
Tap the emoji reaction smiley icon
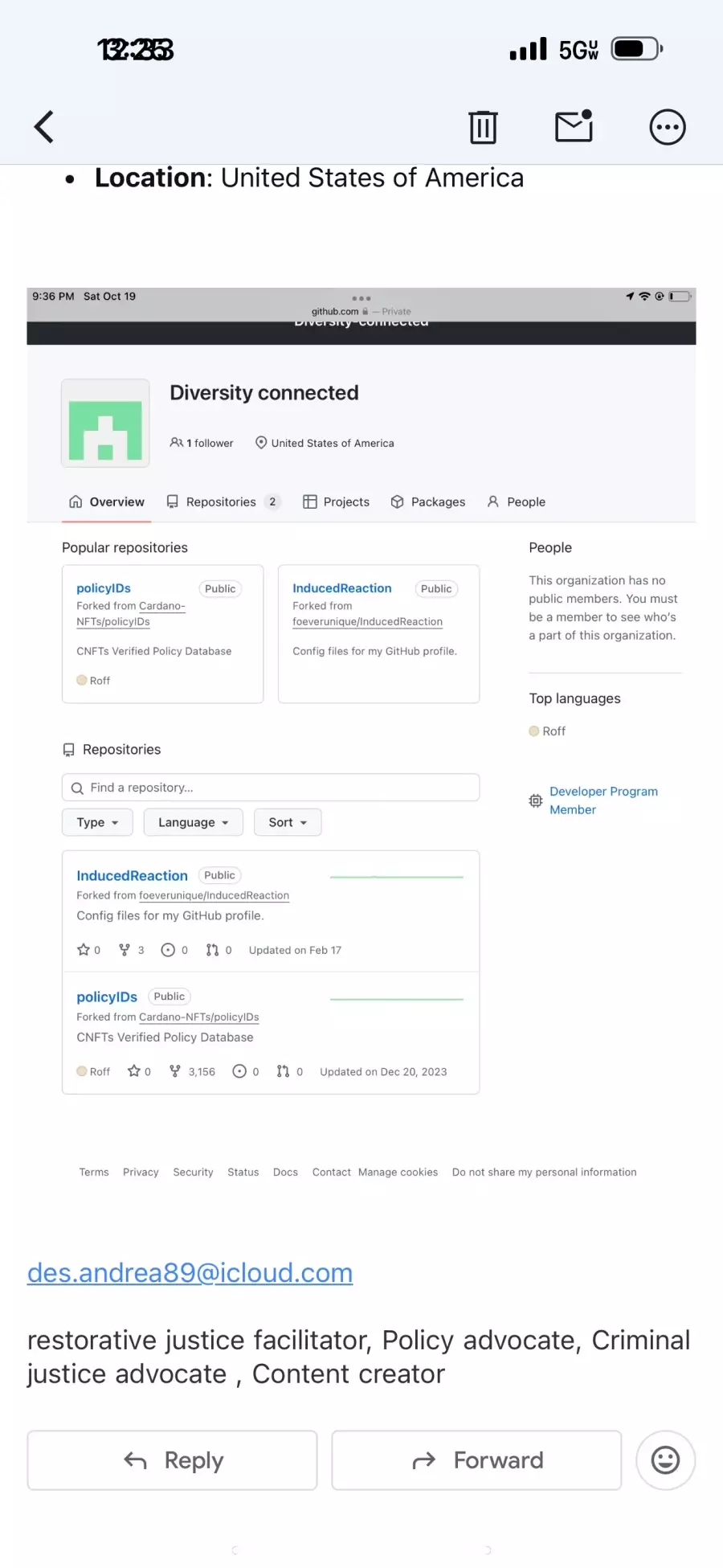coord(665,1460)
